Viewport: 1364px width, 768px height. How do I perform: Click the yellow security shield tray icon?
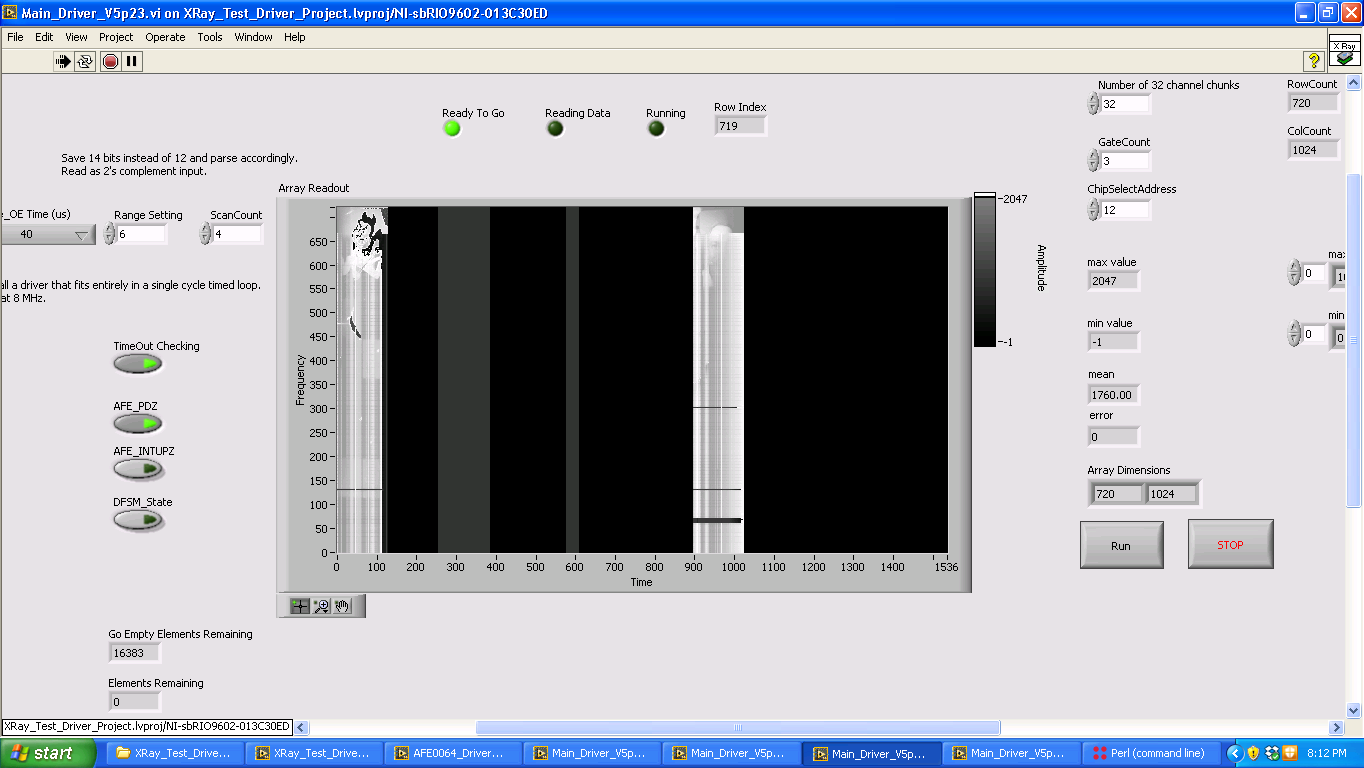1253,753
